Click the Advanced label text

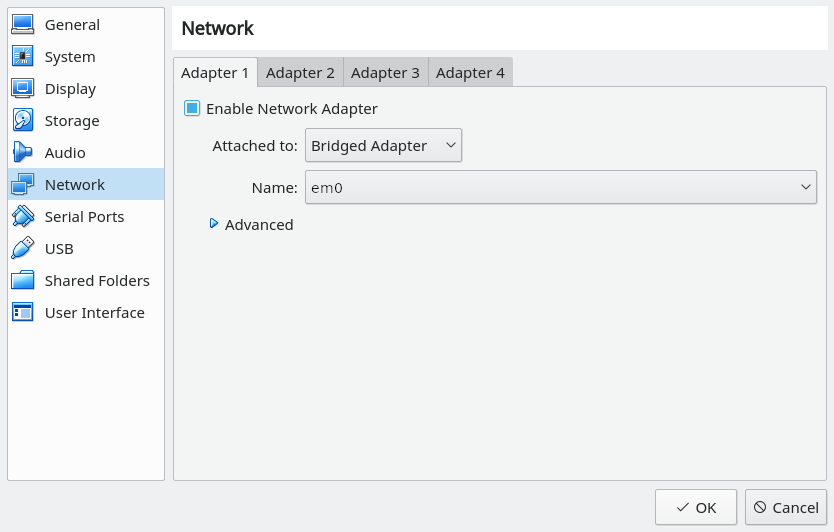coord(259,225)
